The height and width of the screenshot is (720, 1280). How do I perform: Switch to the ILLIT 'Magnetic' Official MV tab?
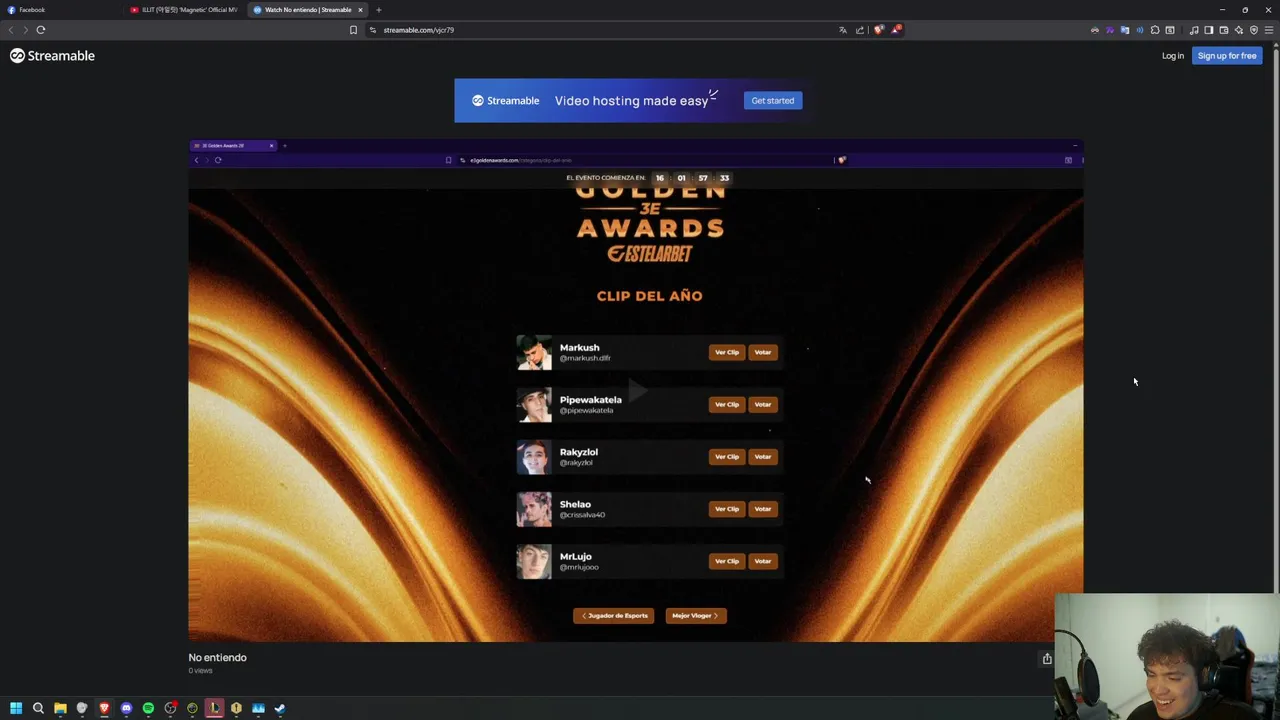[185, 10]
